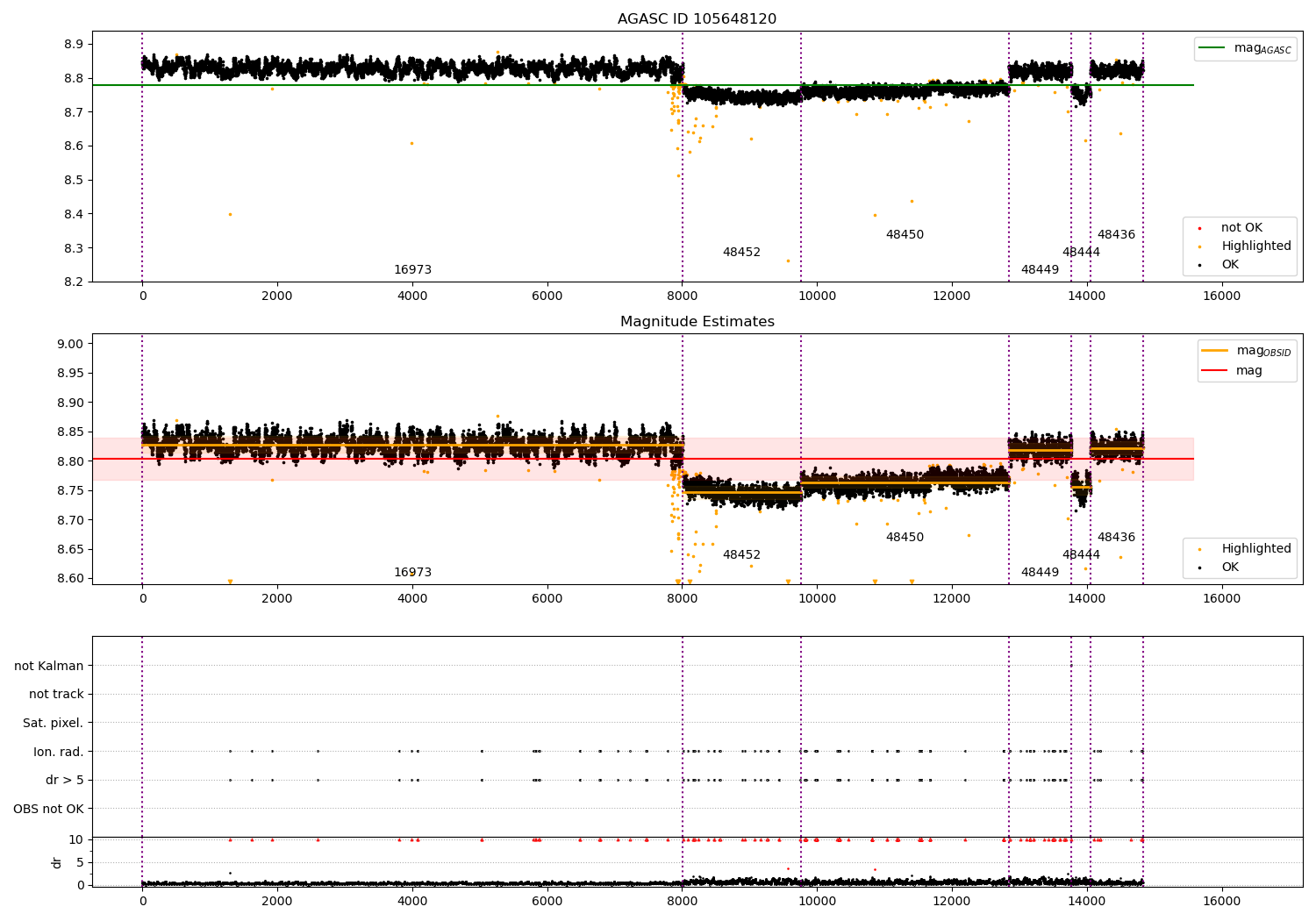Click the 'AGASC ID 105648120' plot title
This screenshot has height=921, width=1316.
click(697, 19)
